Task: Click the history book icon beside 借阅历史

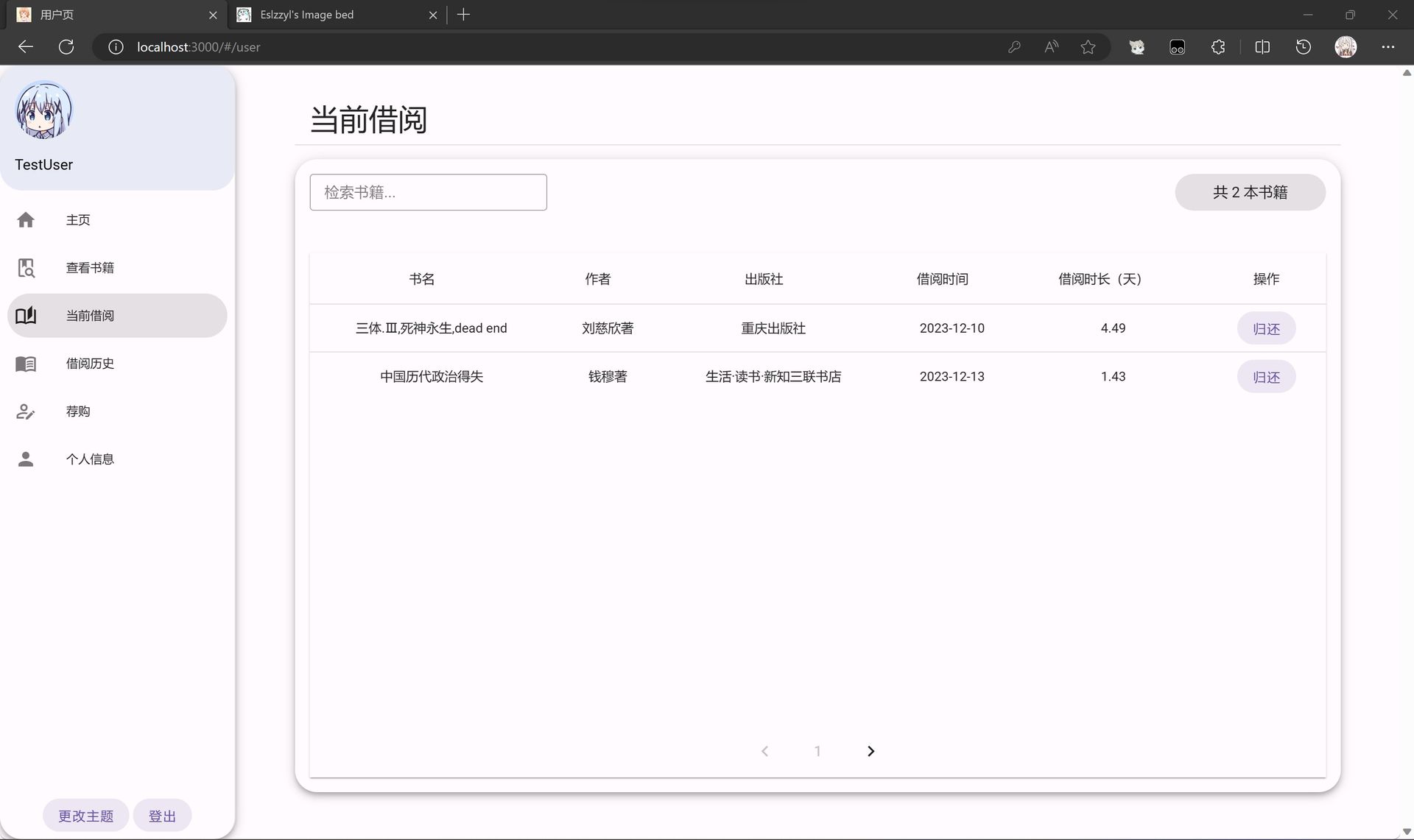Action: (x=26, y=364)
